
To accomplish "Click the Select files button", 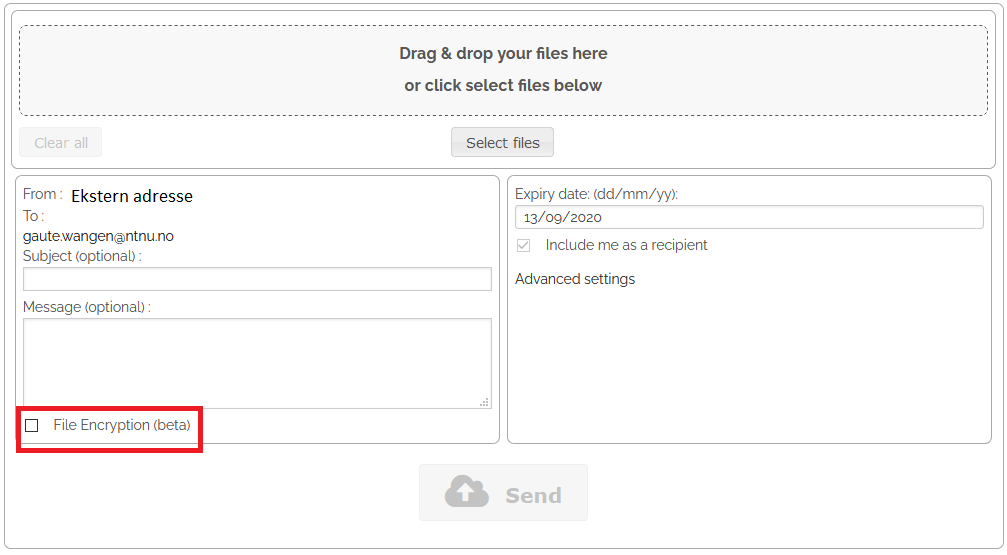I will 502,142.
